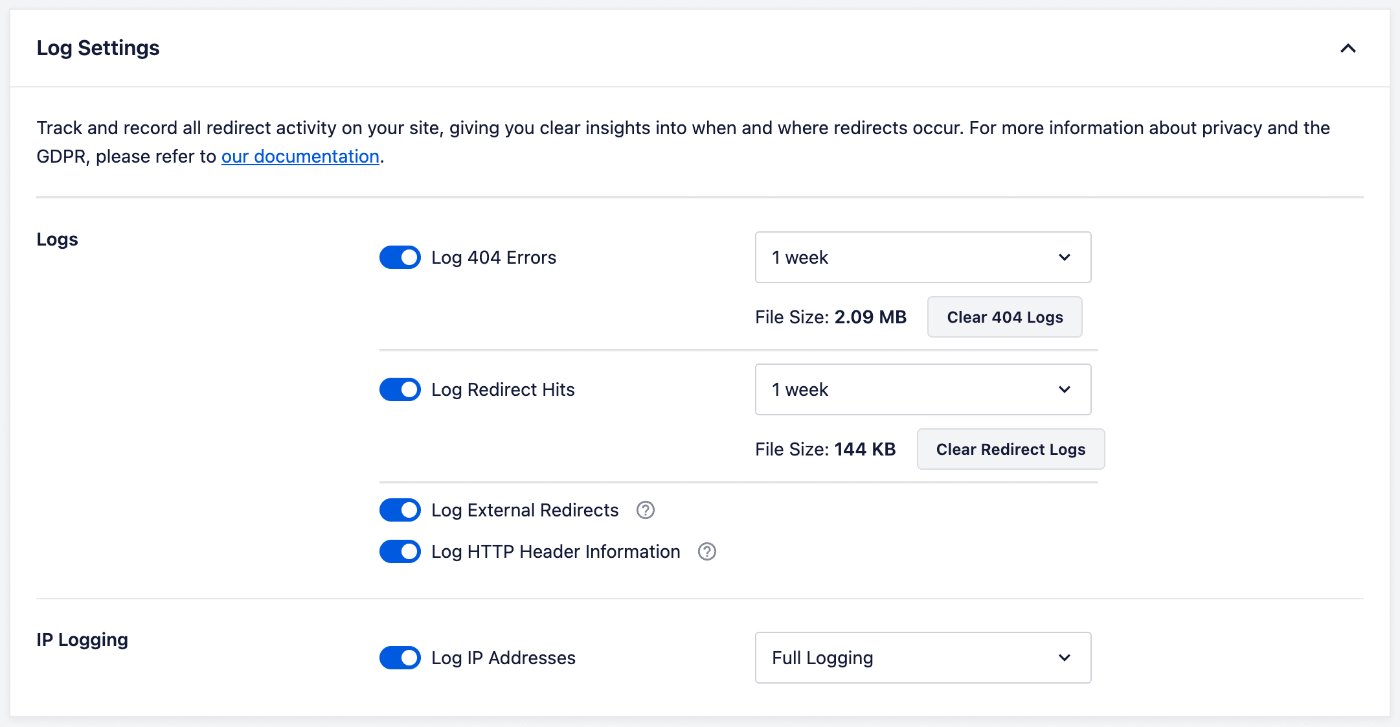The height and width of the screenshot is (727, 1400).
Task: Open the 404 log retention period dropdown
Action: (922, 257)
